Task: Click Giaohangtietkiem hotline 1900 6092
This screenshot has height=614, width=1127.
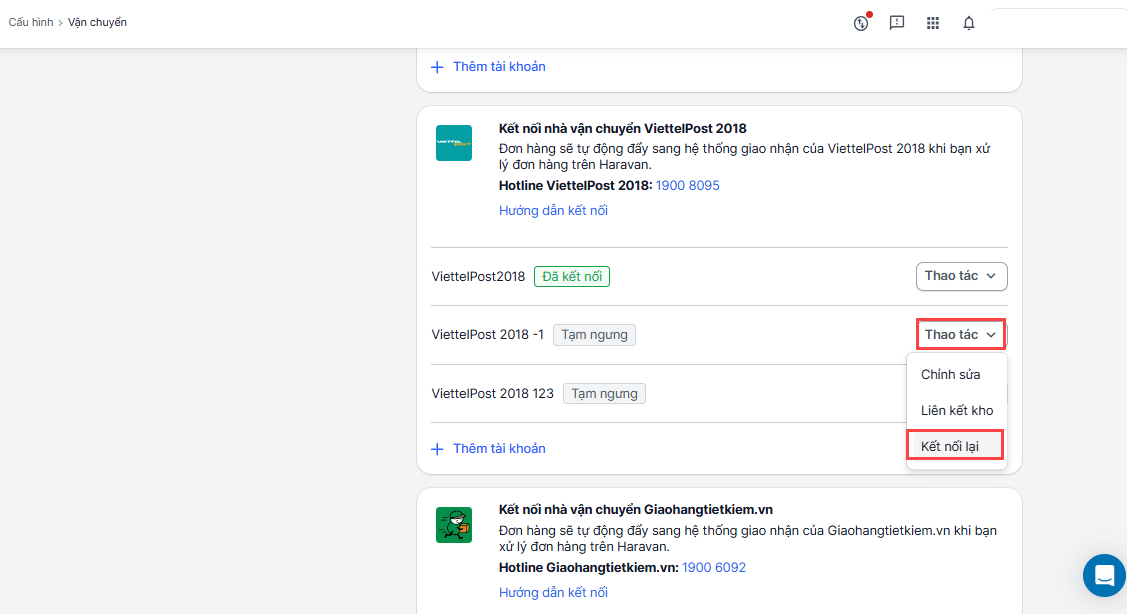Action: point(713,568)
